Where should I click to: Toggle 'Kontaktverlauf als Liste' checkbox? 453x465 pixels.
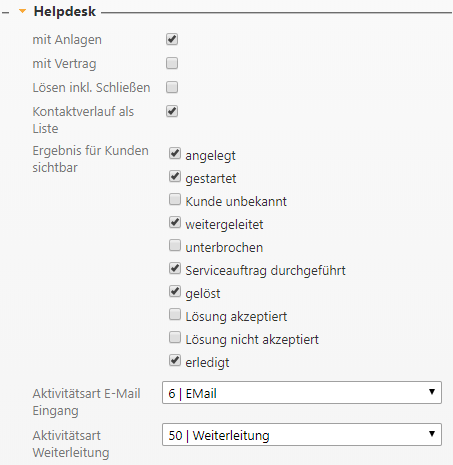click(172, 111)
